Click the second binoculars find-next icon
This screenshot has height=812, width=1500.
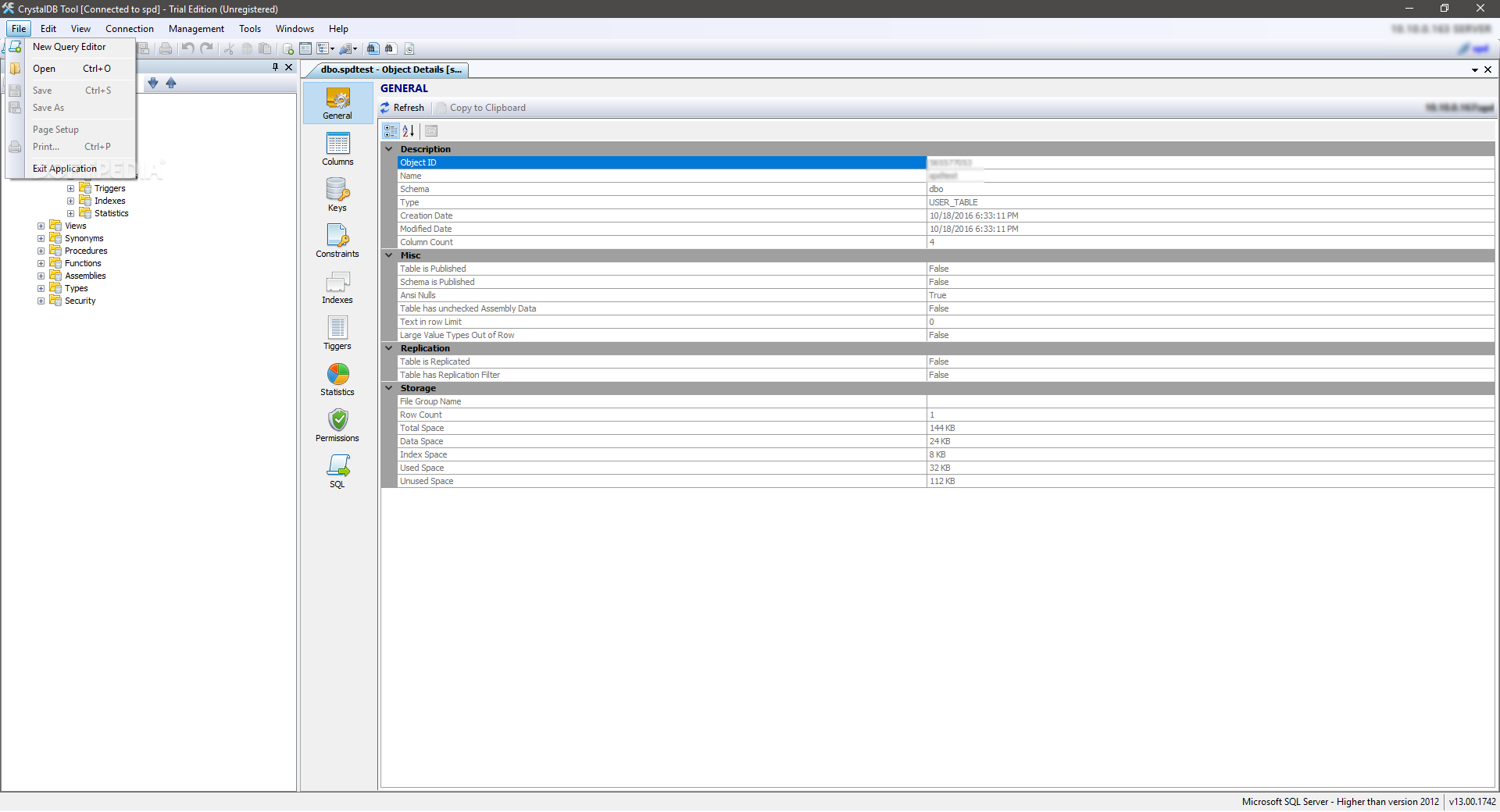coord(390,48)
